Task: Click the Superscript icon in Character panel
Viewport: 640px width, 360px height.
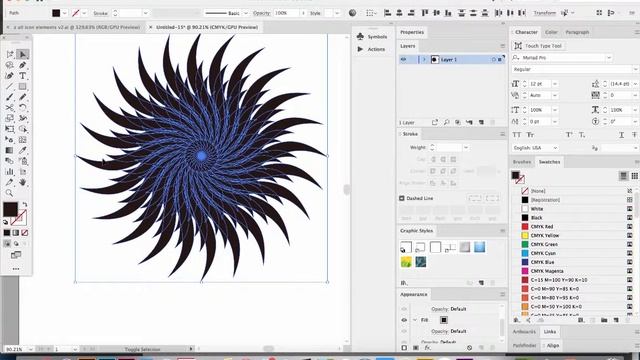Action: coord(569,135)
